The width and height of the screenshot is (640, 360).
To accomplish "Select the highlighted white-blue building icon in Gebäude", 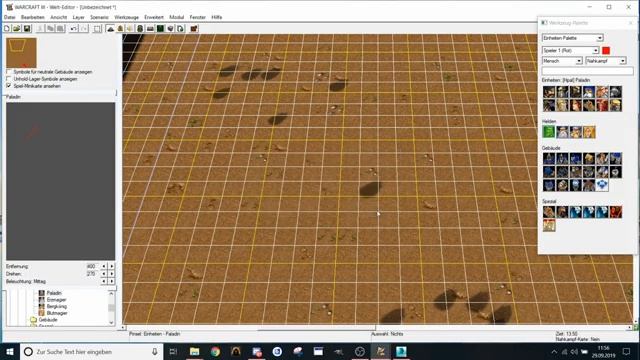I will [x=602, y=185].
